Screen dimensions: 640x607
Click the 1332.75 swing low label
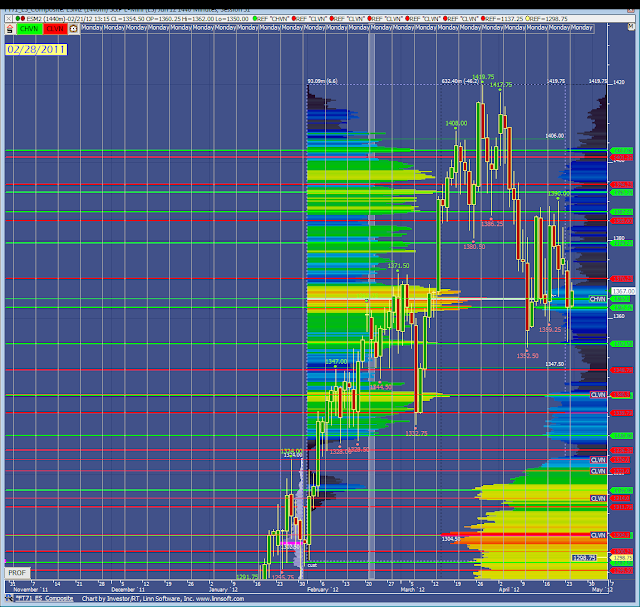(416, 433)
